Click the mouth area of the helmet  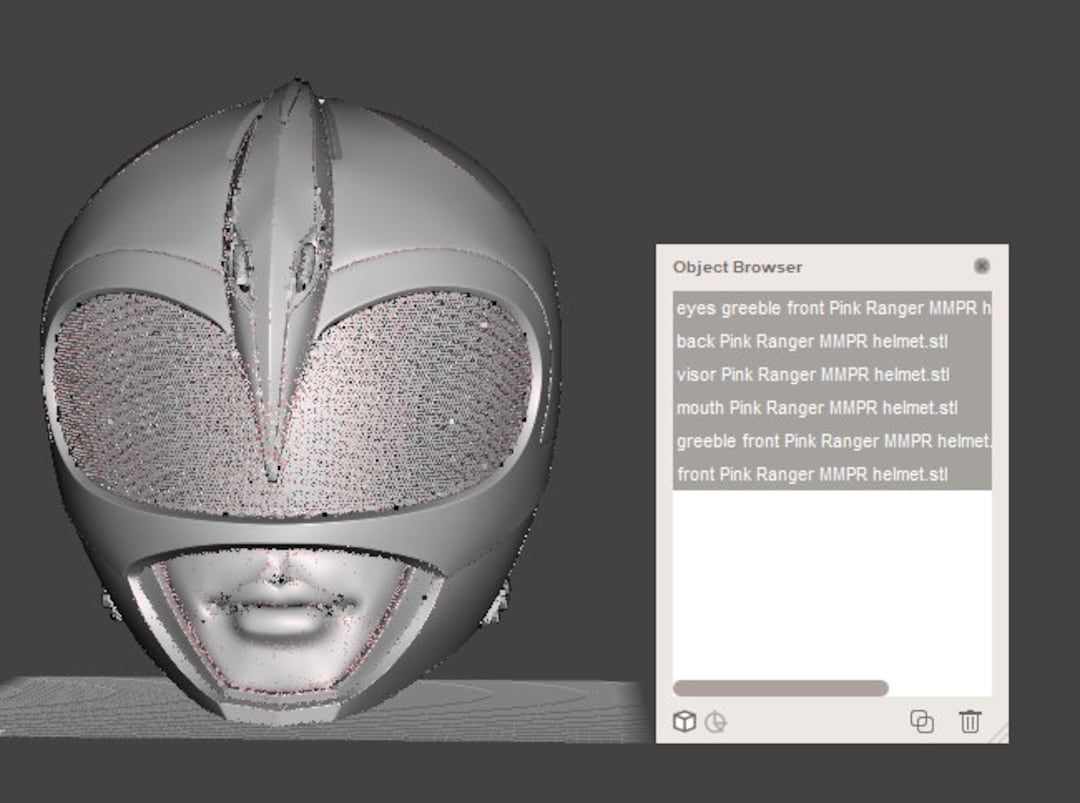[280, 610]
